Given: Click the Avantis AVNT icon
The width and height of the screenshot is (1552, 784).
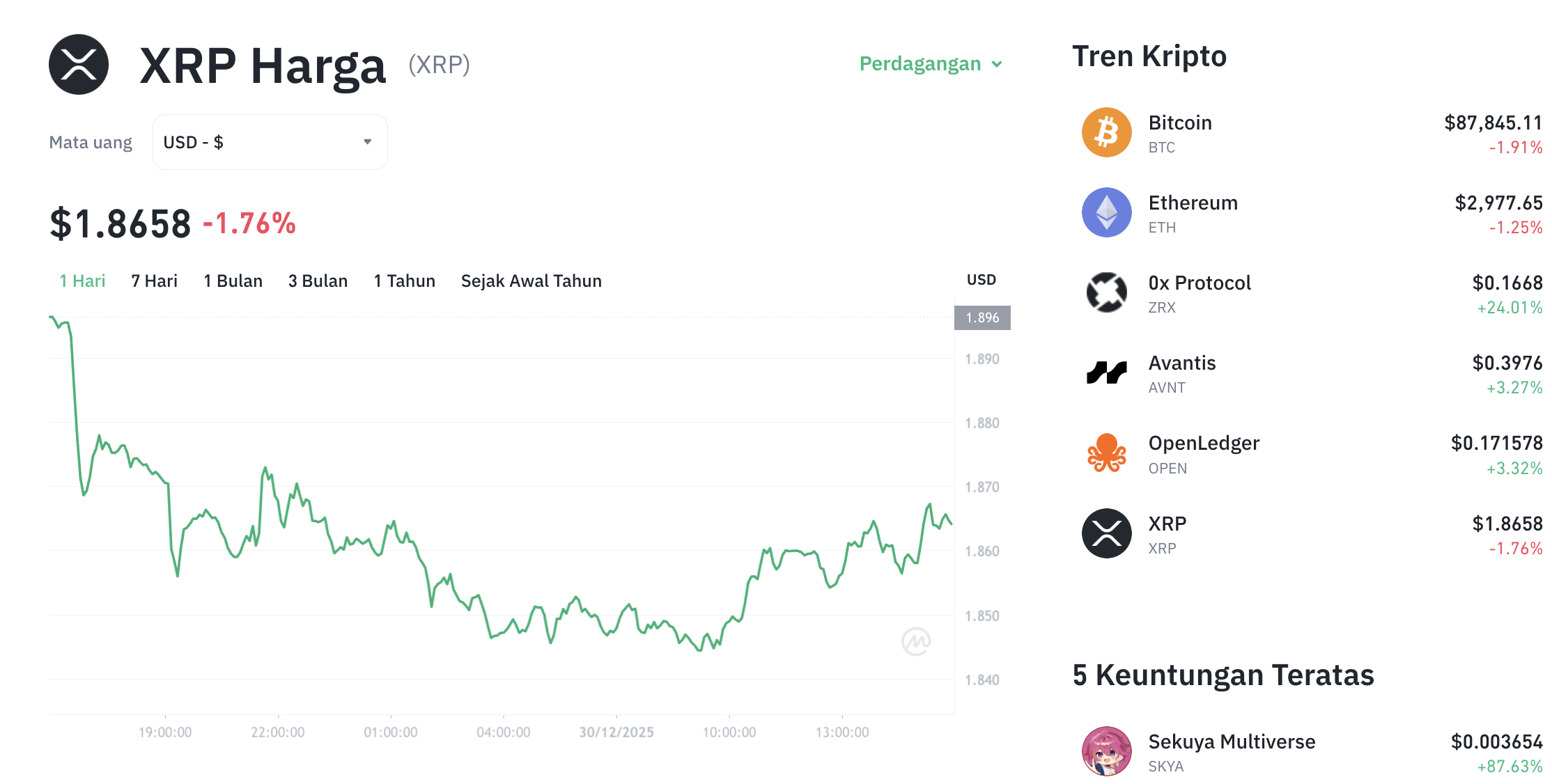Looking at the screenshot, I should [1107, 373].
